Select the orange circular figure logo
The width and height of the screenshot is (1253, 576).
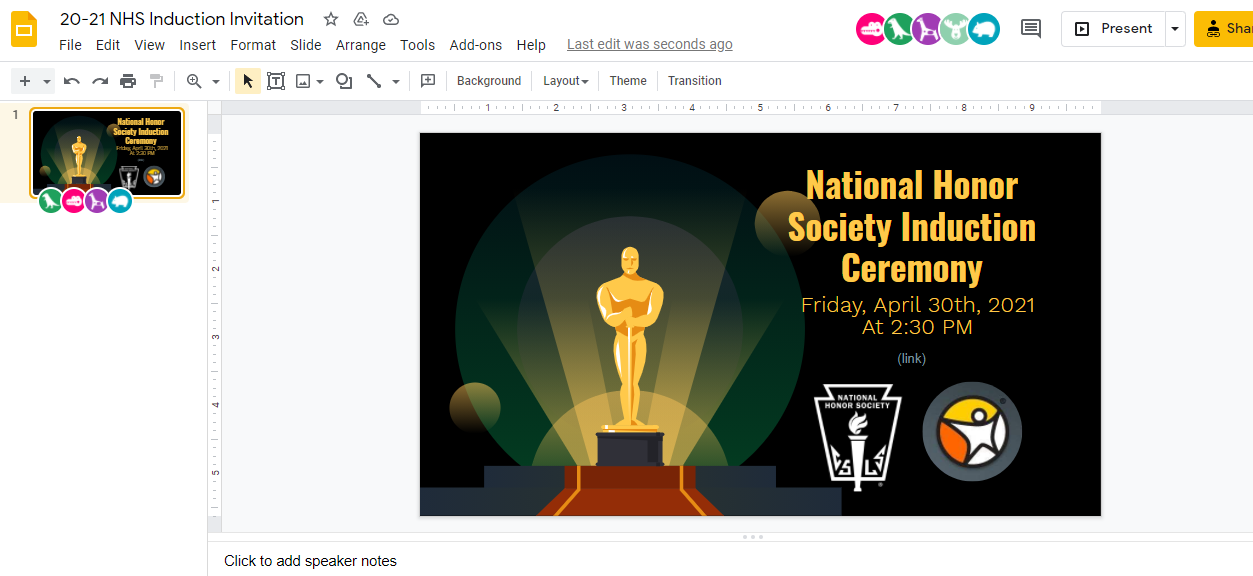click(972, 432)
